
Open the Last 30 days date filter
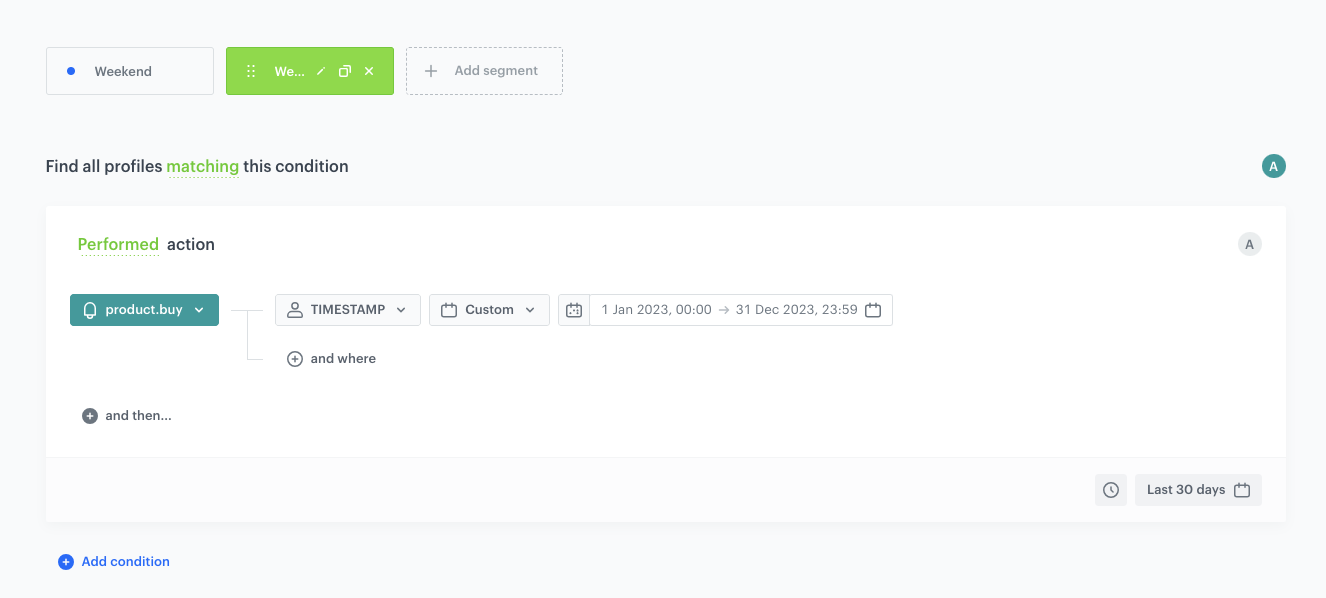1198,490
